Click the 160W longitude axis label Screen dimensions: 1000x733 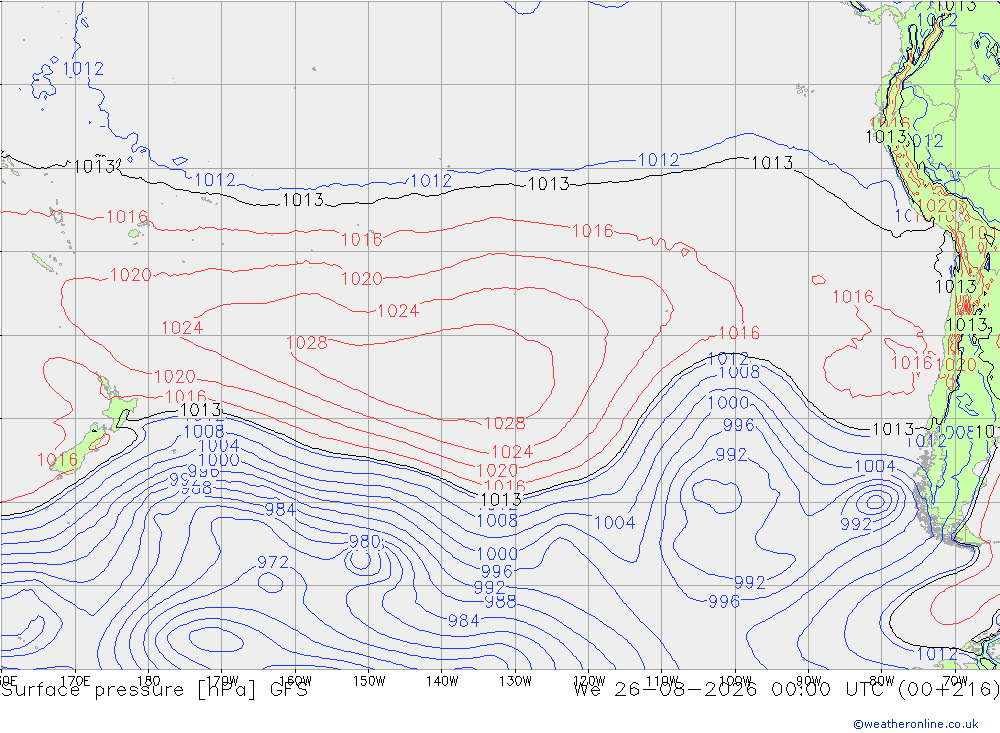coord(295,681)
